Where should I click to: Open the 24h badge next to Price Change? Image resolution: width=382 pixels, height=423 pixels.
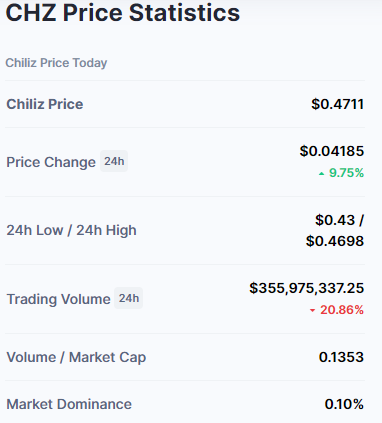114,161
